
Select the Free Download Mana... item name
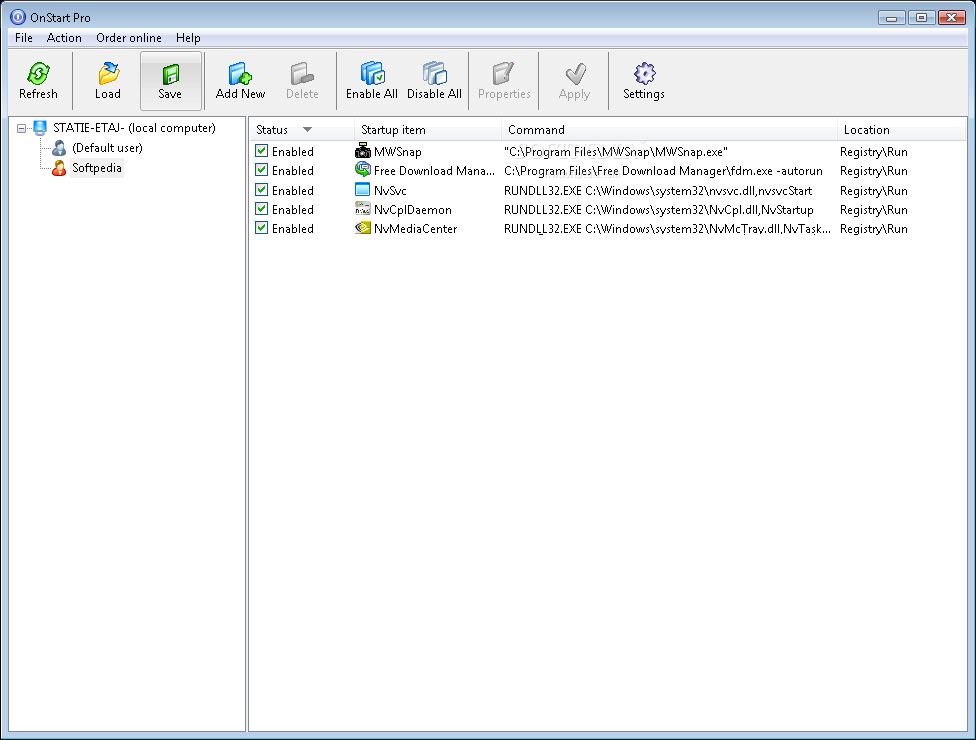[x=434, y=171]
